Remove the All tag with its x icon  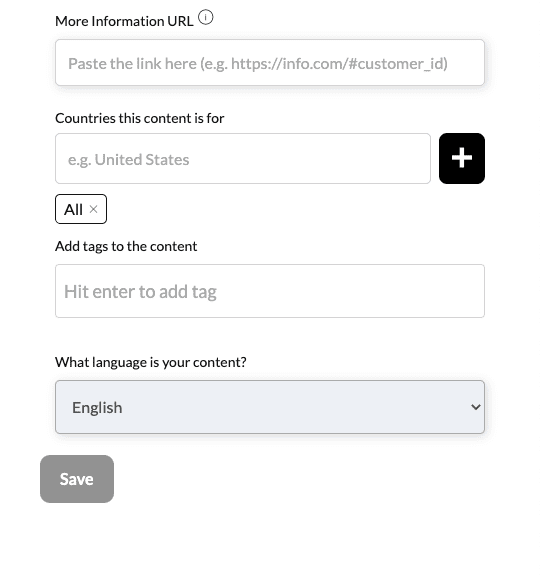pyautogui.click(x=93, y=209)
